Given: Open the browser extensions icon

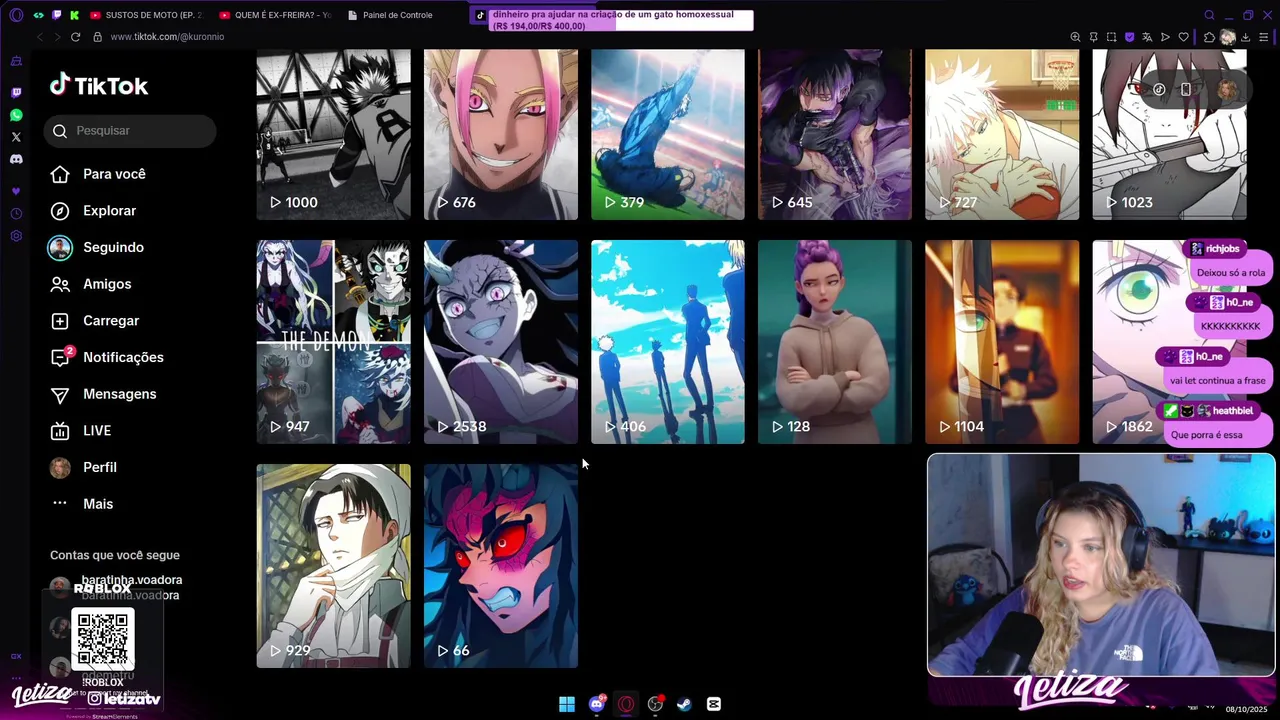Looking at the screenshot, I should [1209, 37].
